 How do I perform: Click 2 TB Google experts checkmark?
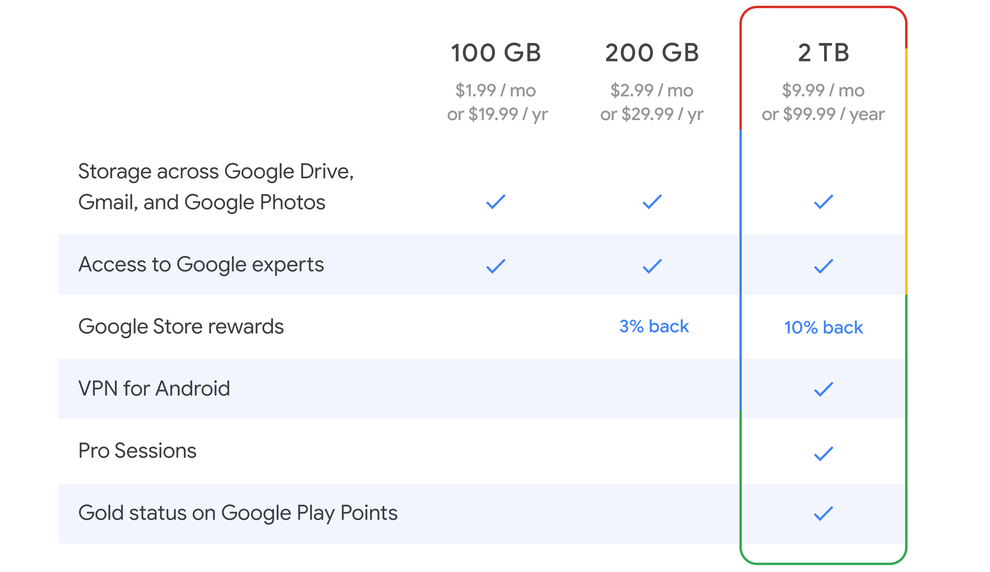823,266
